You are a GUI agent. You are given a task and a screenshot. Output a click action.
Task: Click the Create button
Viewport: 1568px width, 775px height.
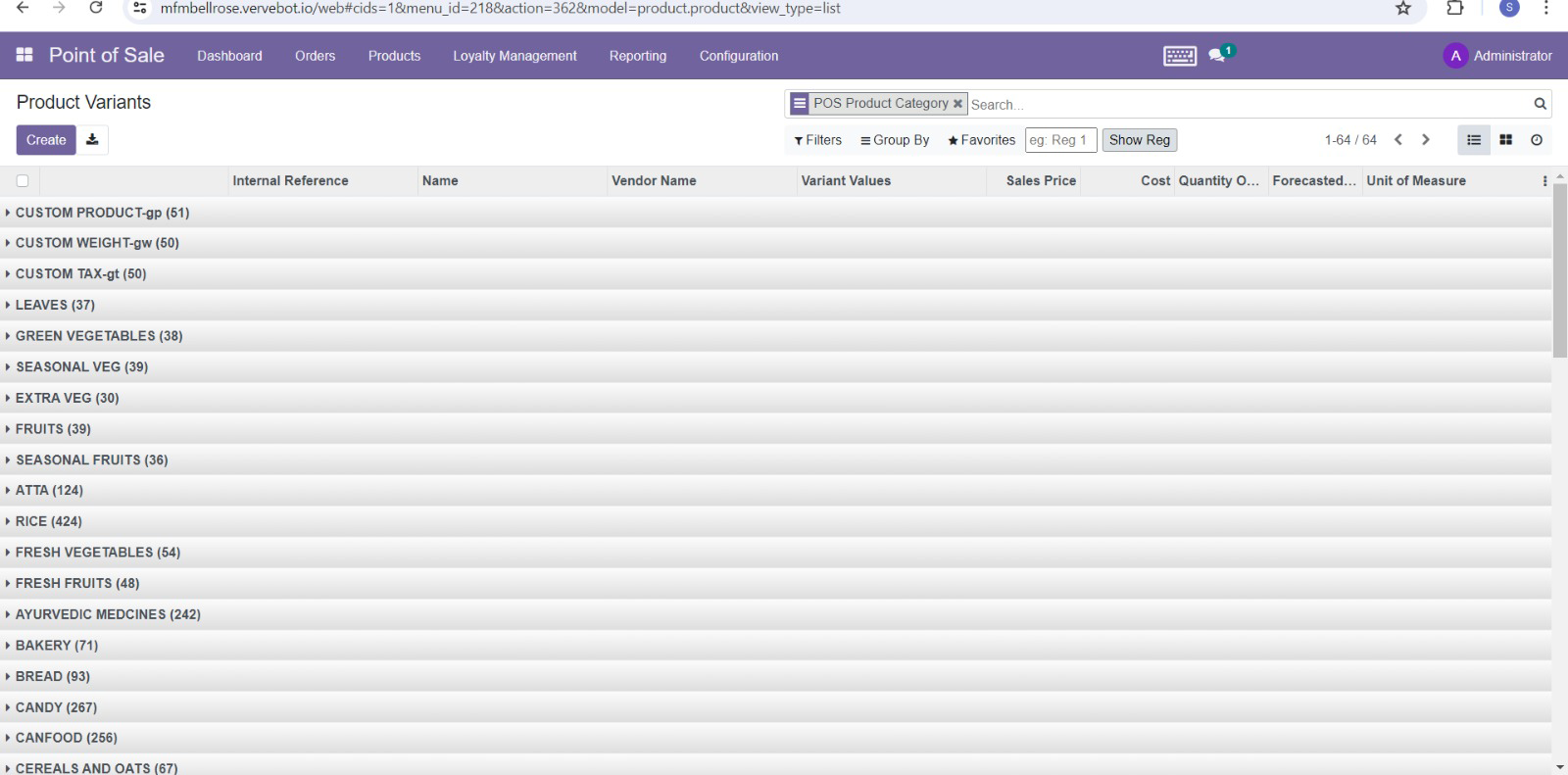[46, 140]
